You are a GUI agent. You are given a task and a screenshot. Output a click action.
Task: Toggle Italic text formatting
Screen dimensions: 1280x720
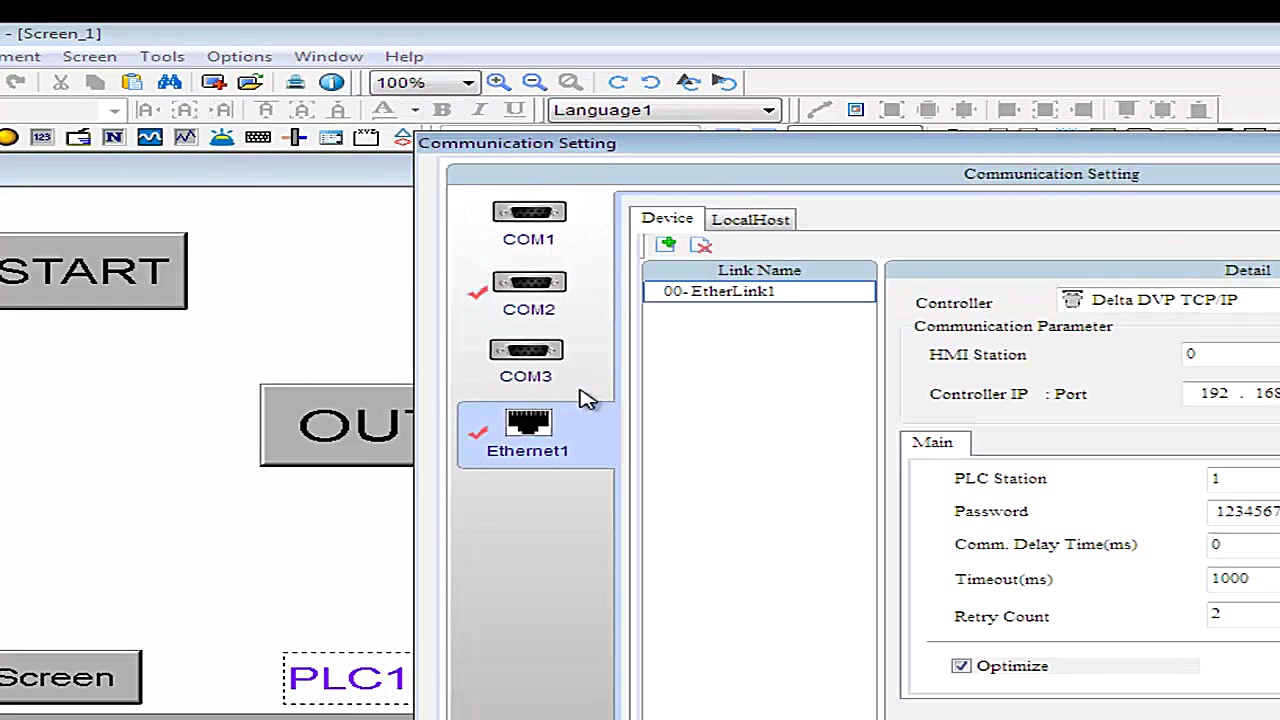[479, 110]
